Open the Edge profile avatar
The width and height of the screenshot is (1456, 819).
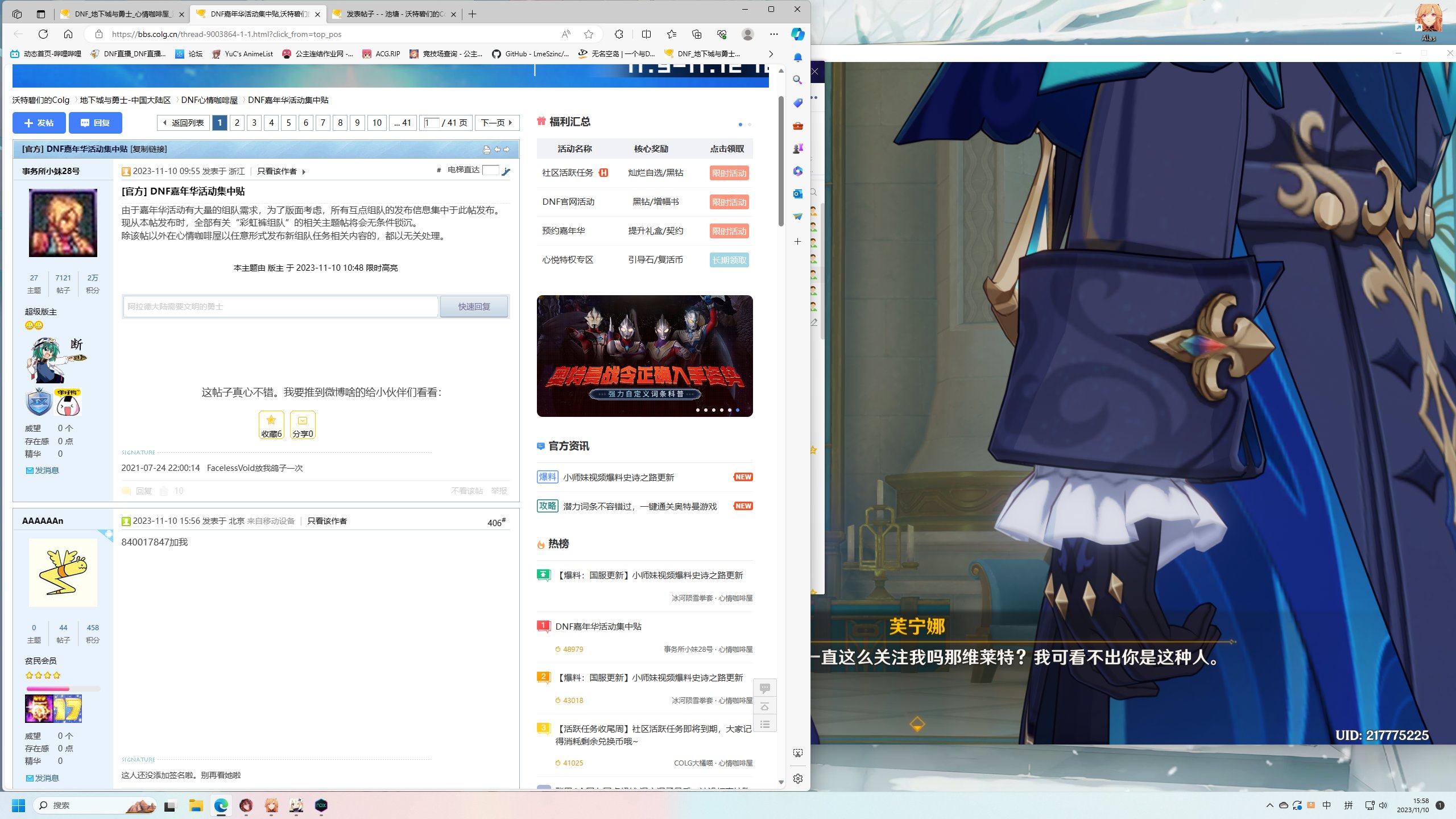coord(748,34)
